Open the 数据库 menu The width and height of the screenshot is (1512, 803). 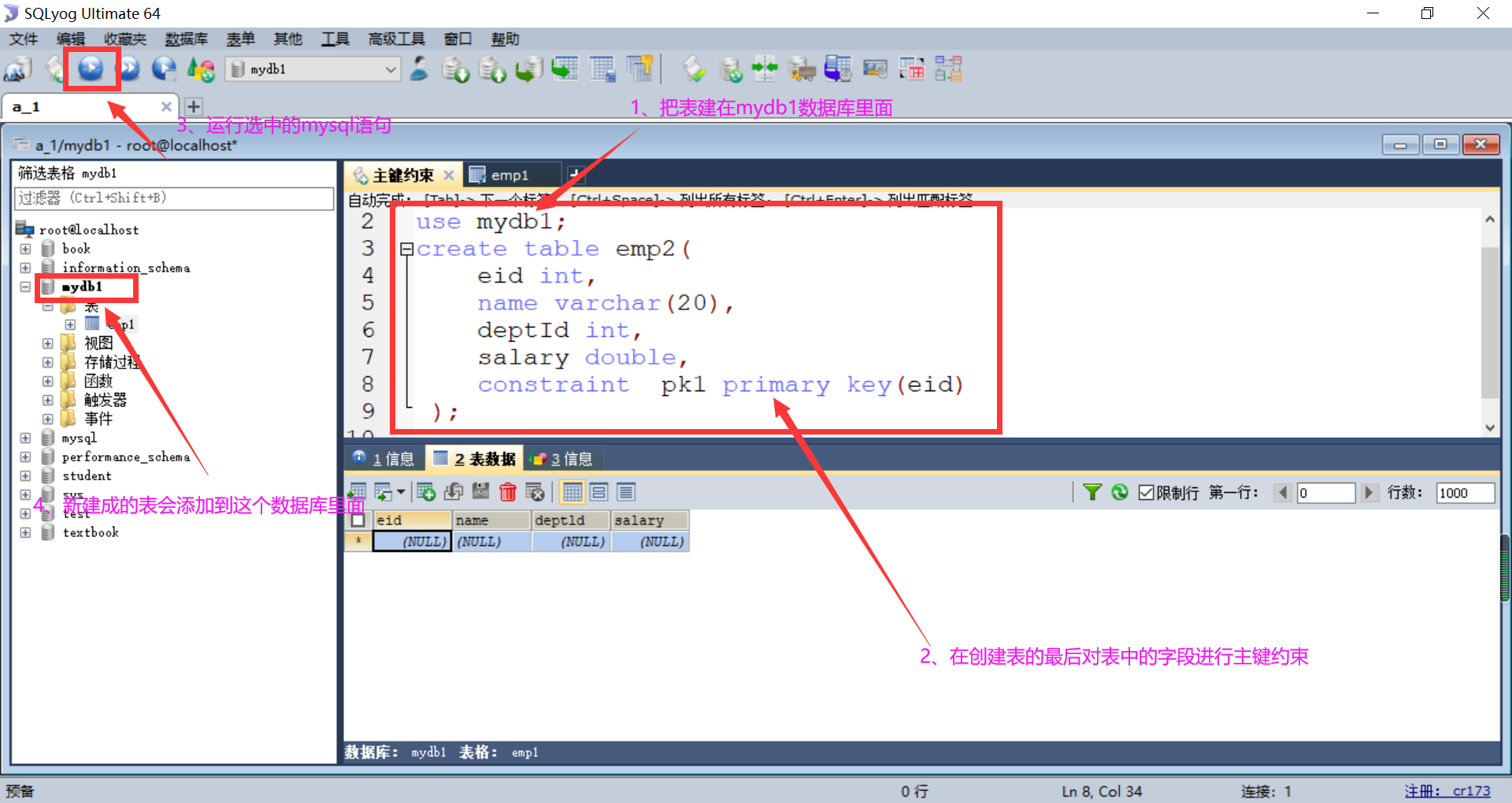[x=187, y=39]
